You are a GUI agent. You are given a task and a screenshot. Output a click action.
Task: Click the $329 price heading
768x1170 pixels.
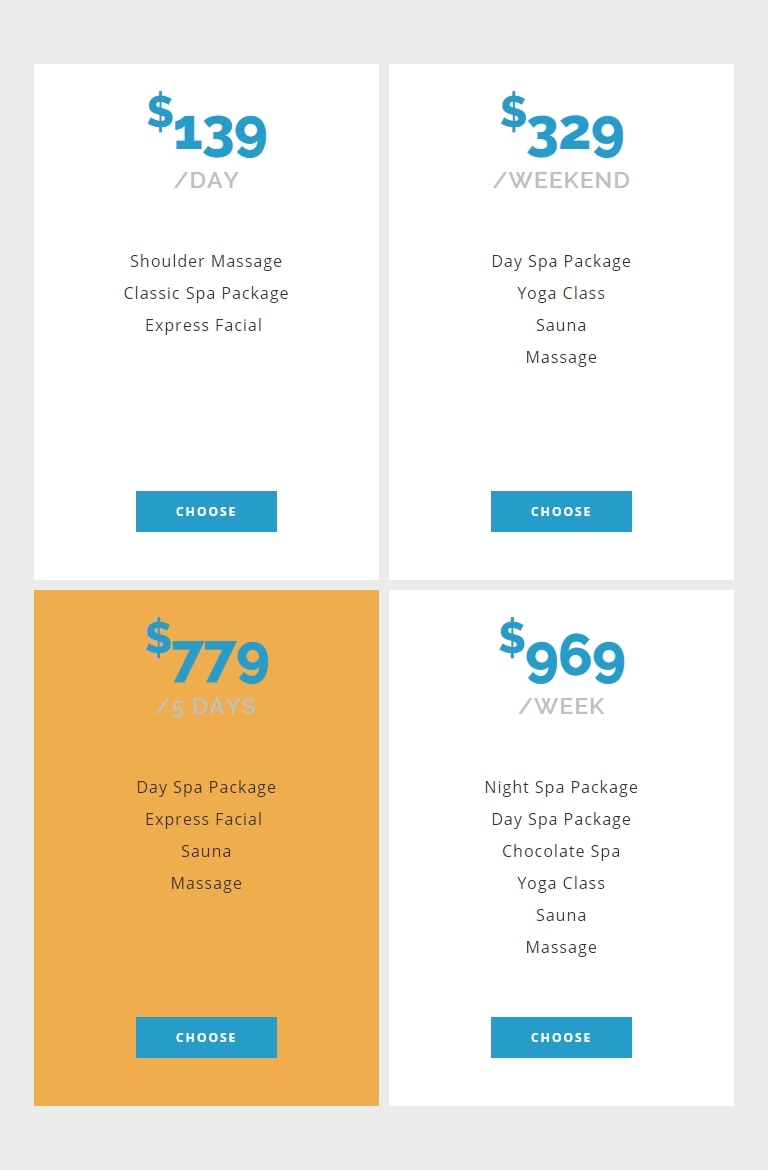[562, 125]
